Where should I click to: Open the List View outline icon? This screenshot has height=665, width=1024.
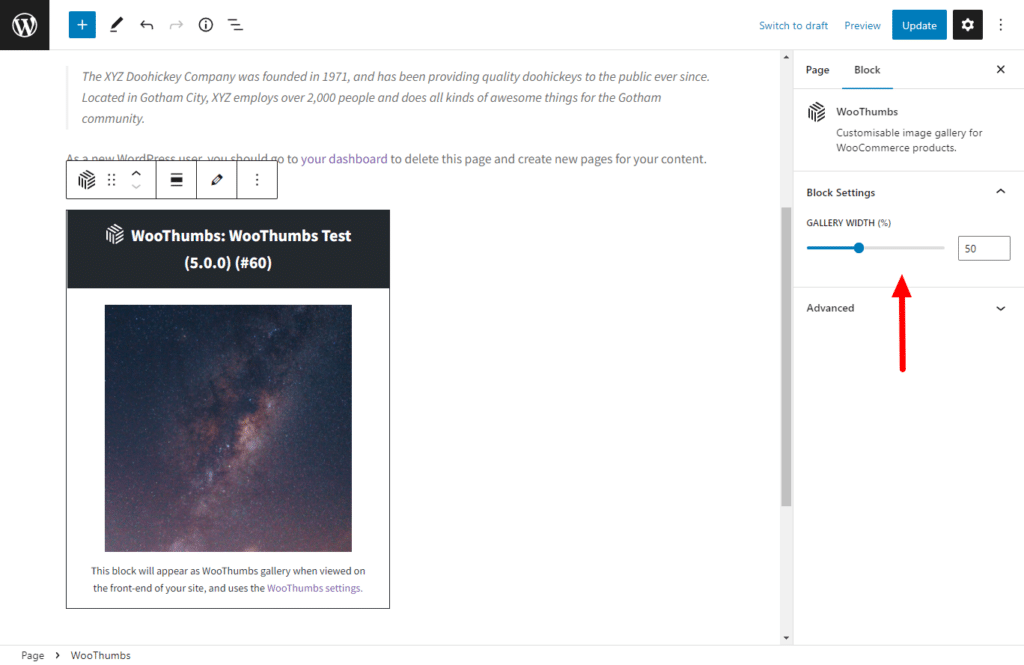235,24
